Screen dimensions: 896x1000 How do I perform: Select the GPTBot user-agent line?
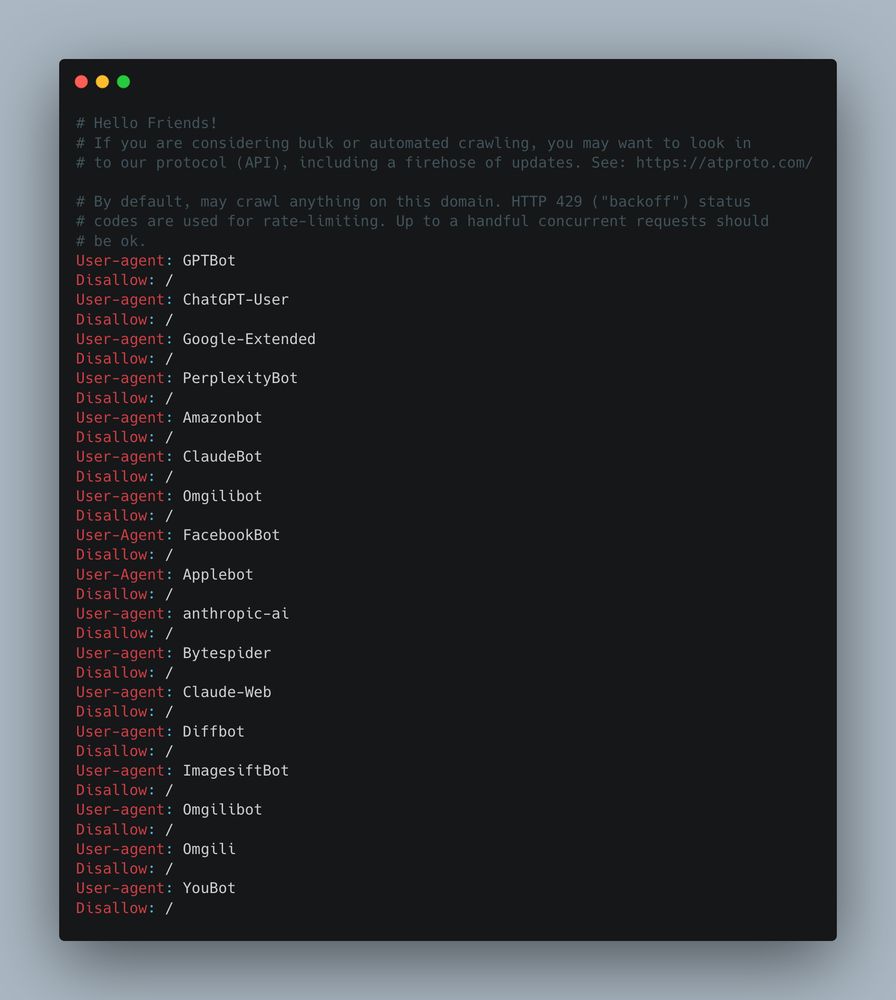[x=155, y=260]
